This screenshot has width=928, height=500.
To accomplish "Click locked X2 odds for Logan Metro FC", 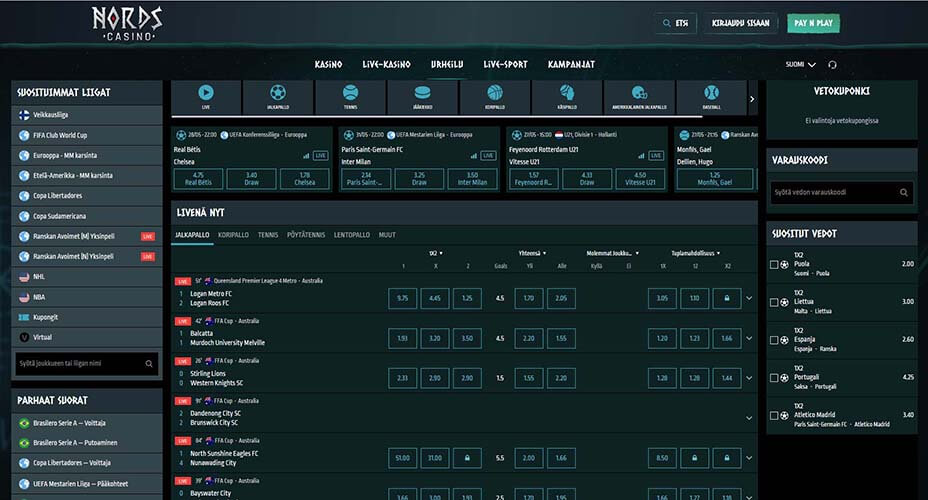I will click(x=727, y=298).
